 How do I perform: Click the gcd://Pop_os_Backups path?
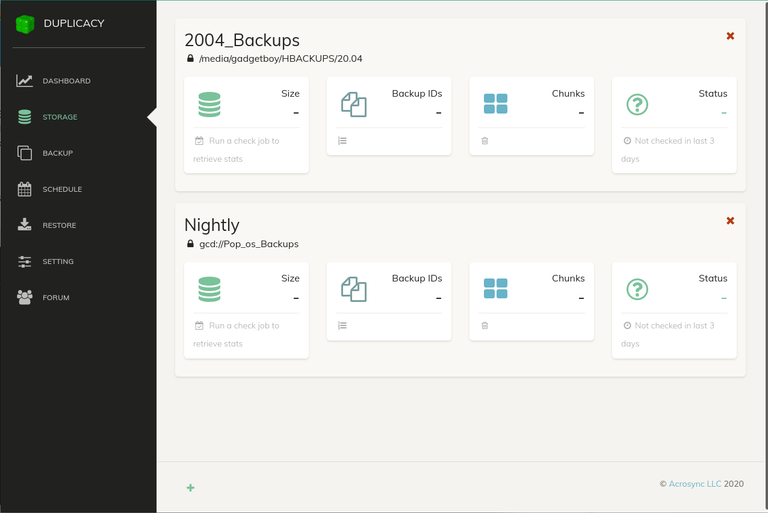[x=249, y=244]
